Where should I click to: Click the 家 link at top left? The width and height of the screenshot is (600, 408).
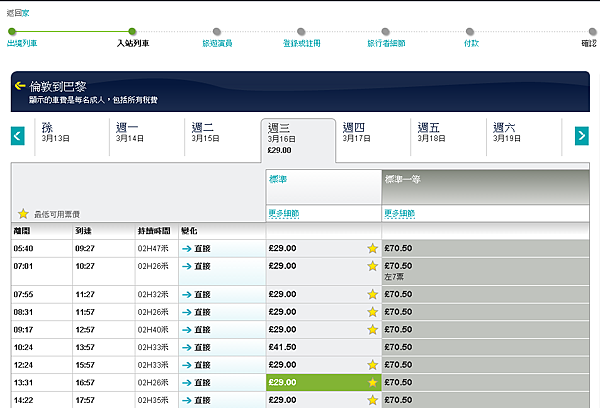[x=25, y=13]
